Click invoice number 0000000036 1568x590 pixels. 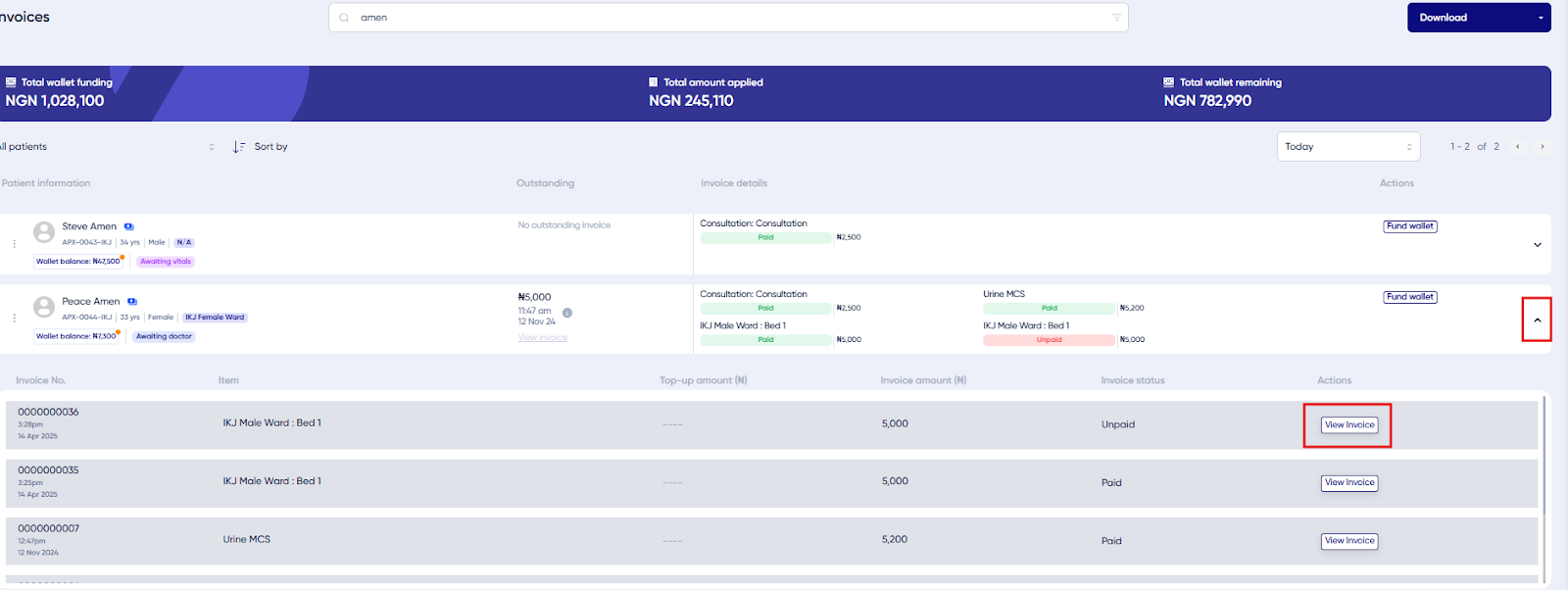pyautogui.click(x=48, y=412)
